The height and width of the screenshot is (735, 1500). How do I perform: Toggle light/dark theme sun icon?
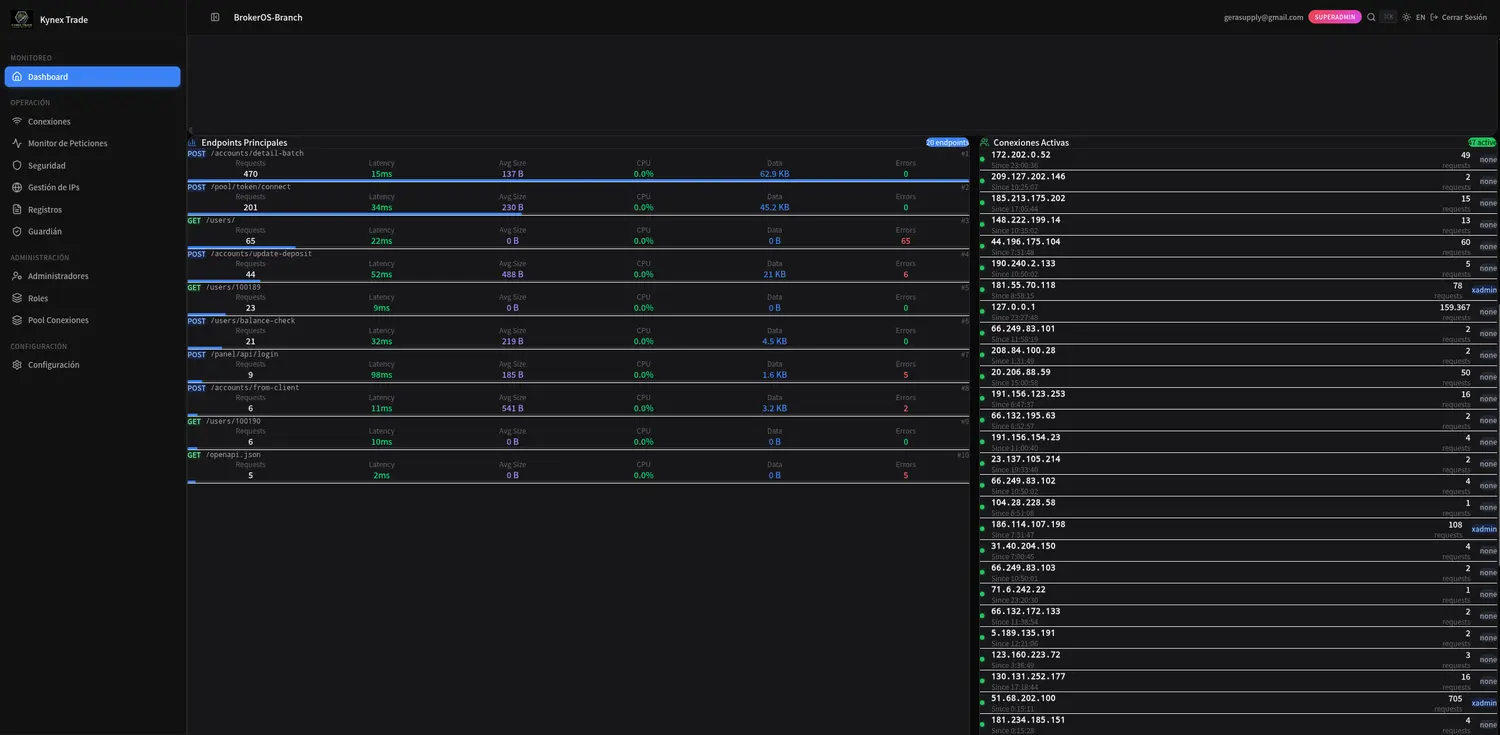click(x=1407, y=17)
